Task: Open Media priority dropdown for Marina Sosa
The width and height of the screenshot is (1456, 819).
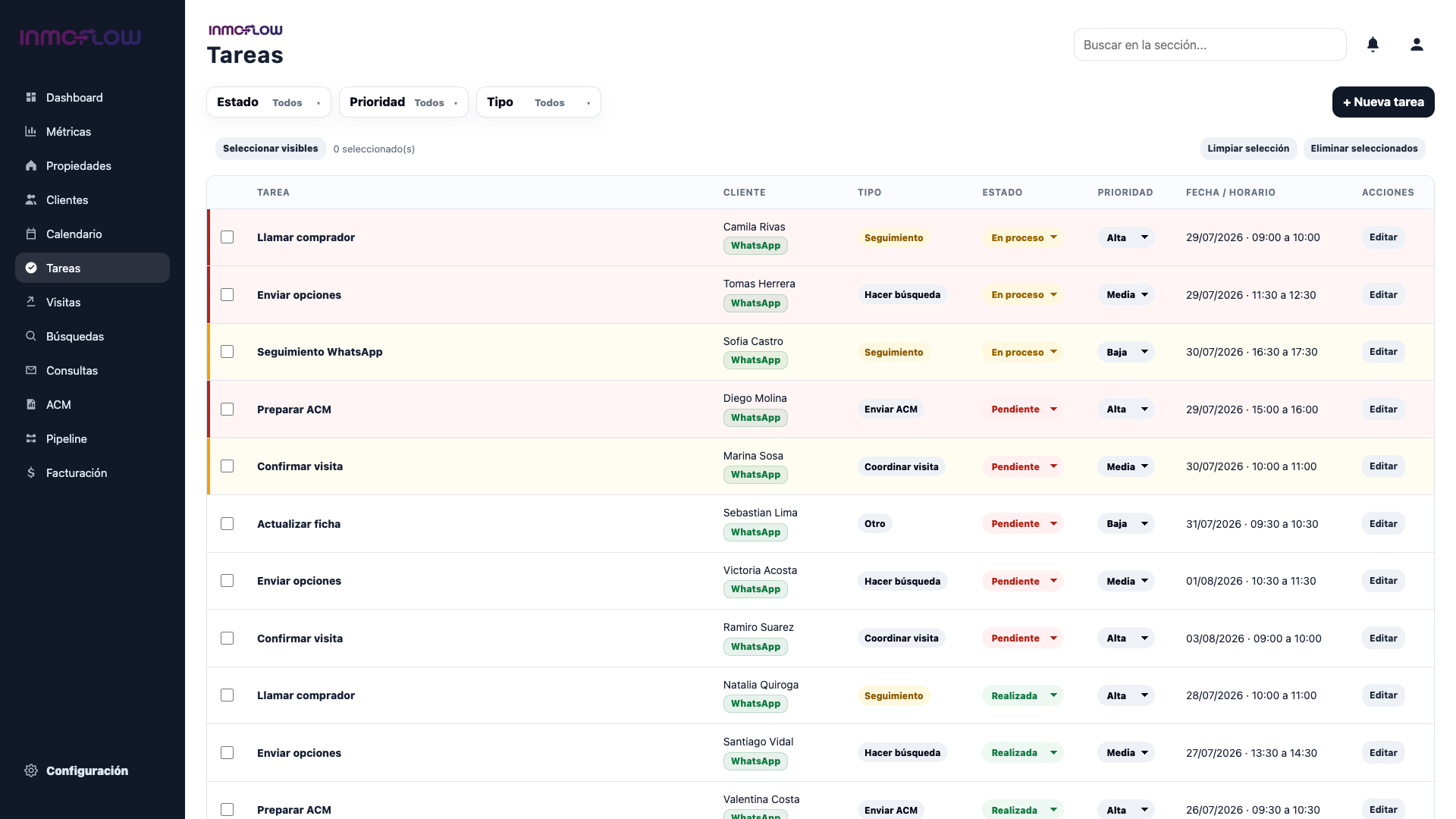Action: [x=1126, y=466]
